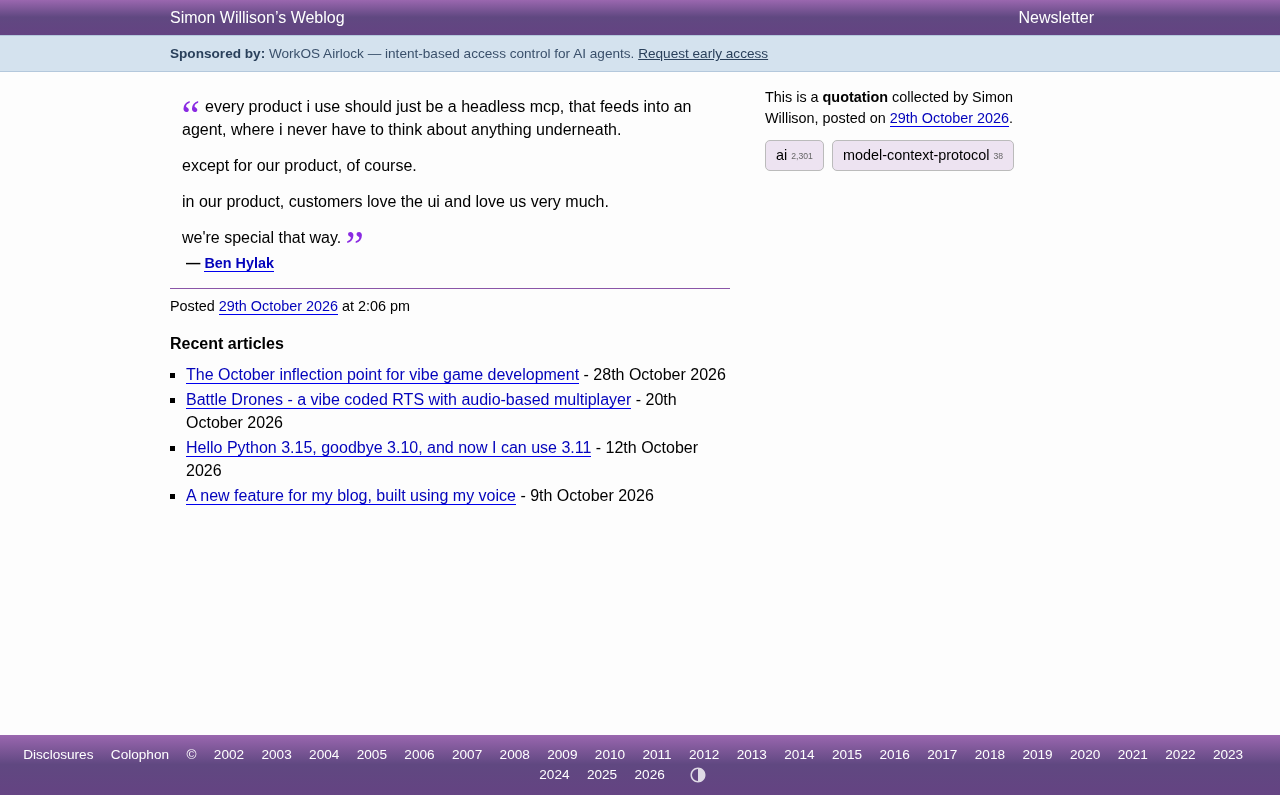
Task: Open the 2007 archive
Action: click(x=467, y=755)
